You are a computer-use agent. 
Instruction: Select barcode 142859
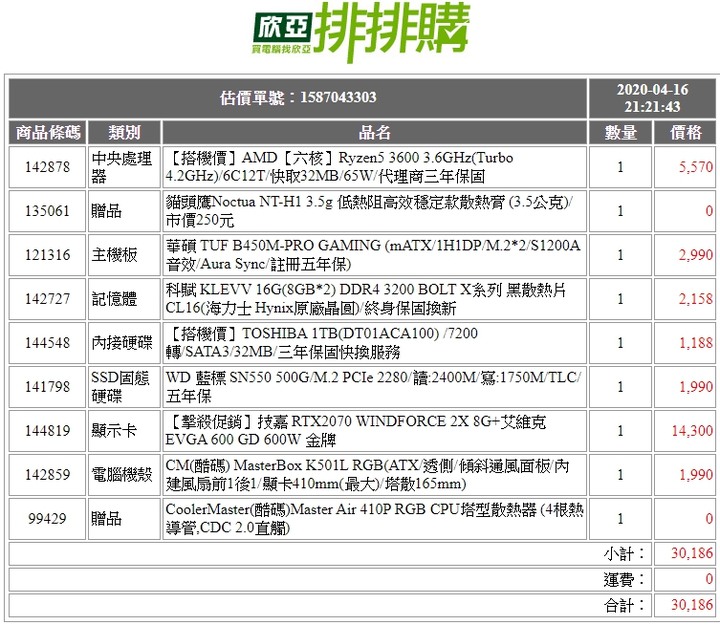tap(48, 474)
